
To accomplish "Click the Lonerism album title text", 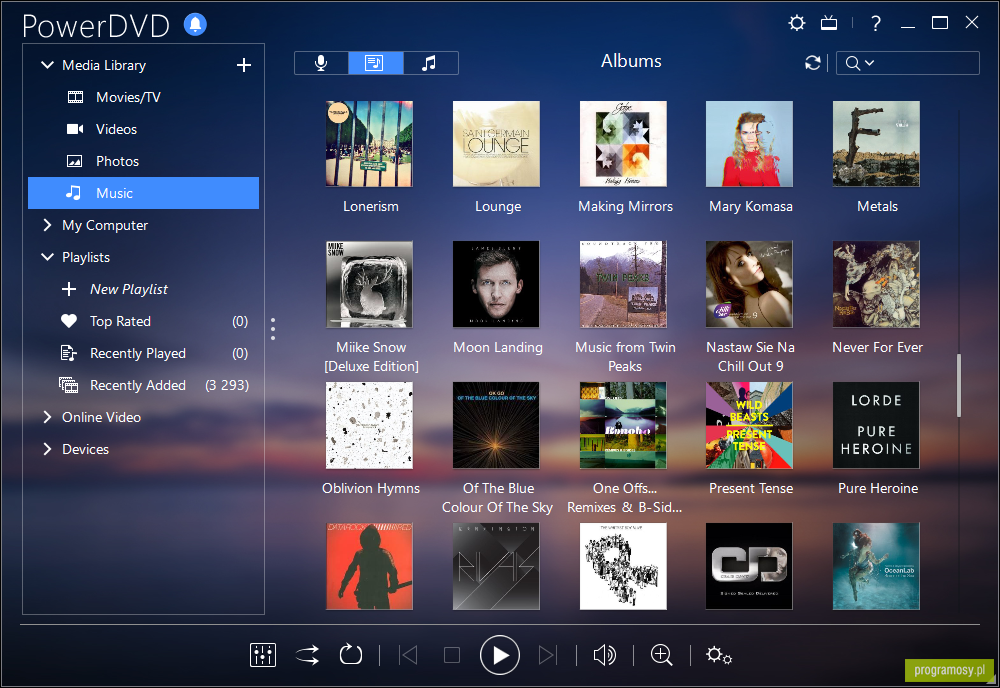I will pyautogui.click(x=371, y=207).
